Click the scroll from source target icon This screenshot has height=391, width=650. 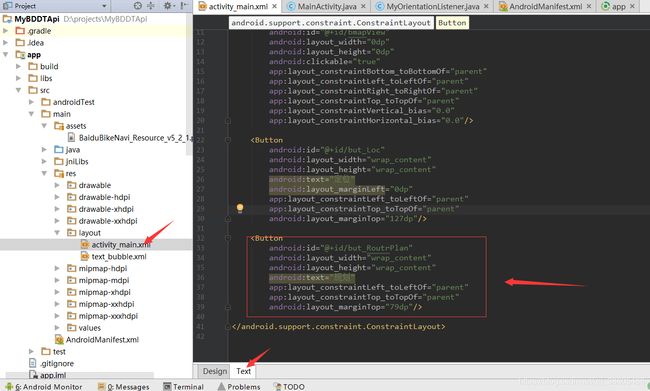tap(138, 6)
